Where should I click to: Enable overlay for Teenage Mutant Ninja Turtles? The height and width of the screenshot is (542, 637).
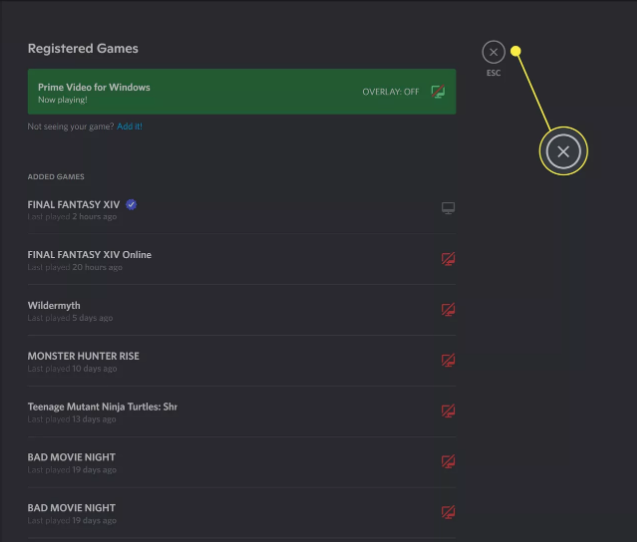pyautogui.click(x=448, y=411)
